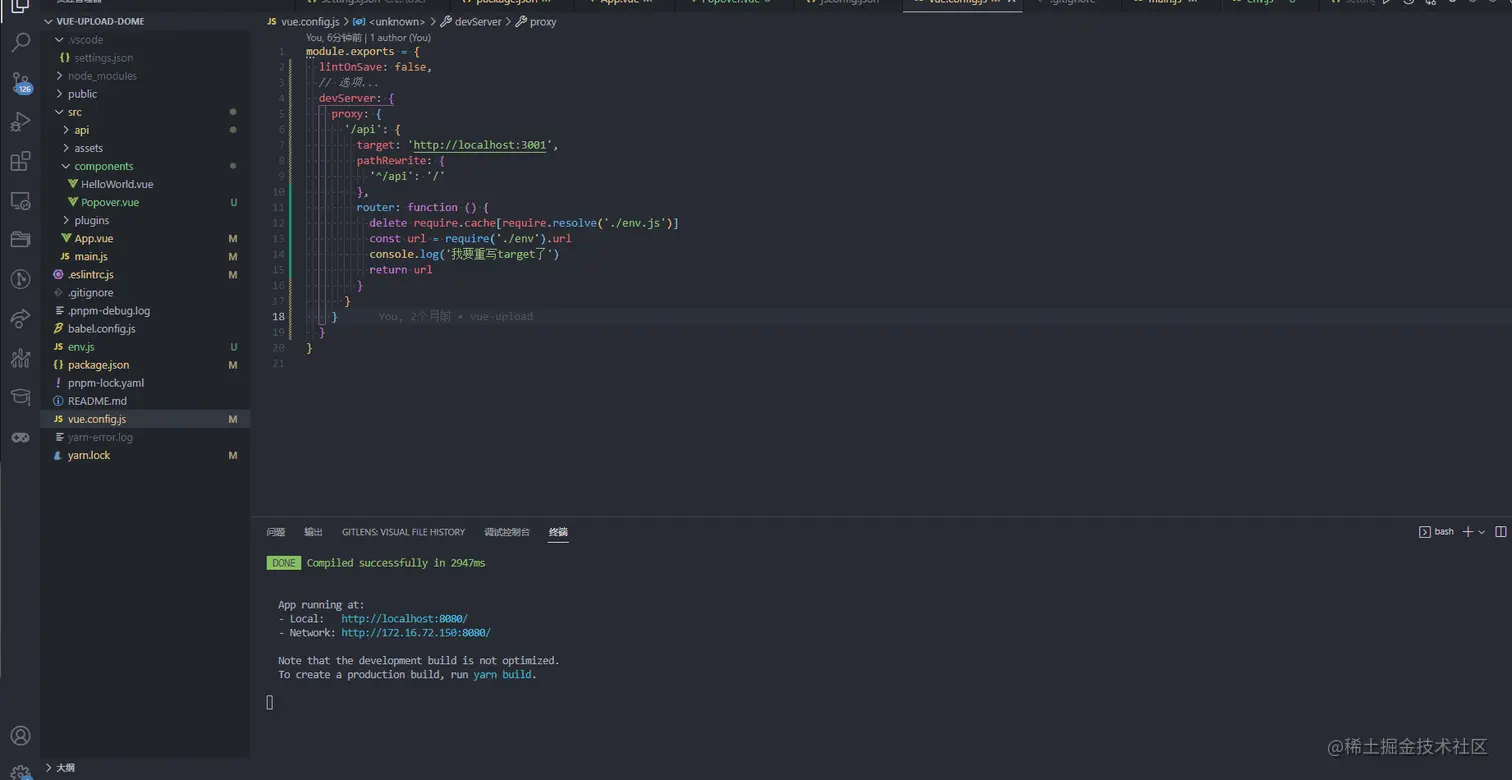This screenshot has width=1512, height=780.
Task: Switch to the 调试控制台 panel tab
Action: tap(507, 532)
